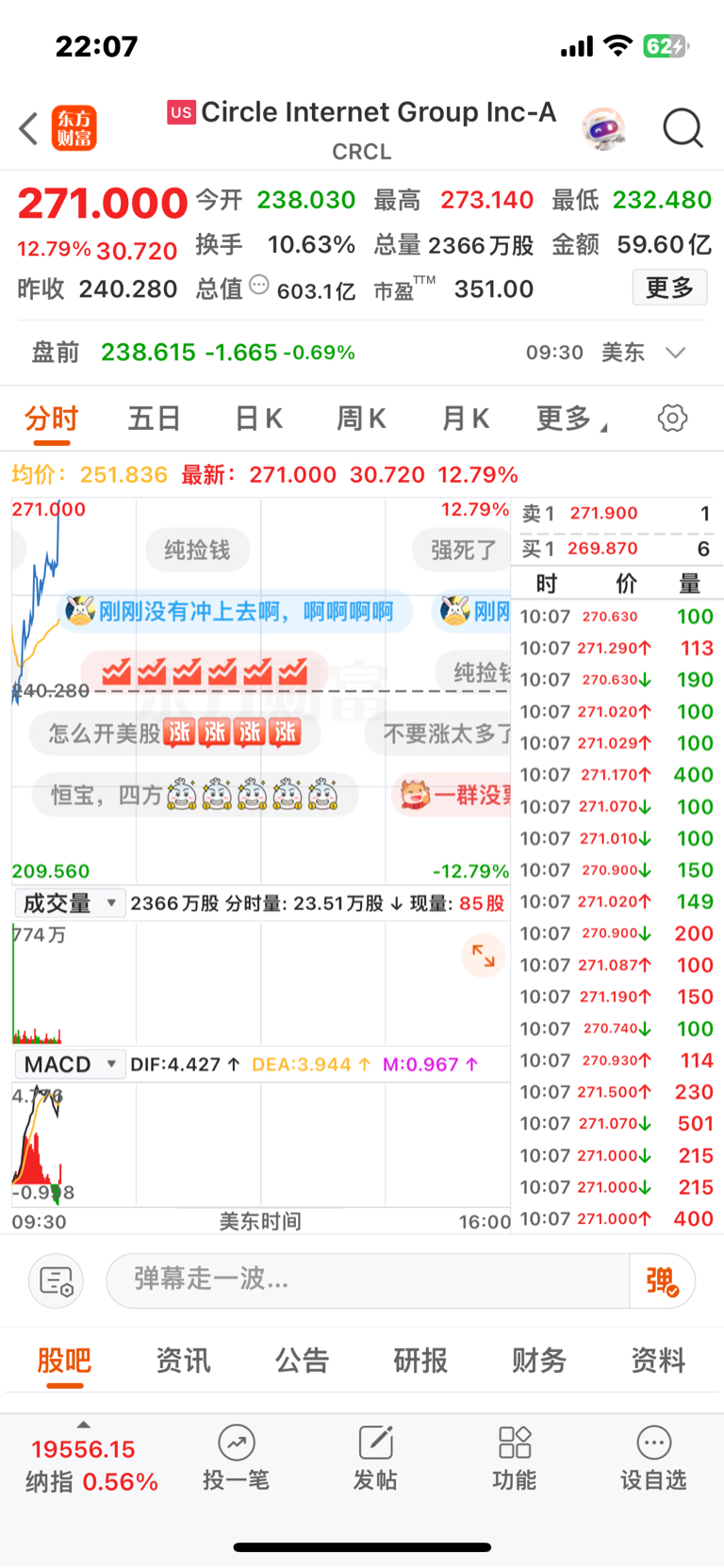This screenshot has height=1568, width=724.
Task: Expand chart to fullscreen arrows icon
Action: (484, 955)
